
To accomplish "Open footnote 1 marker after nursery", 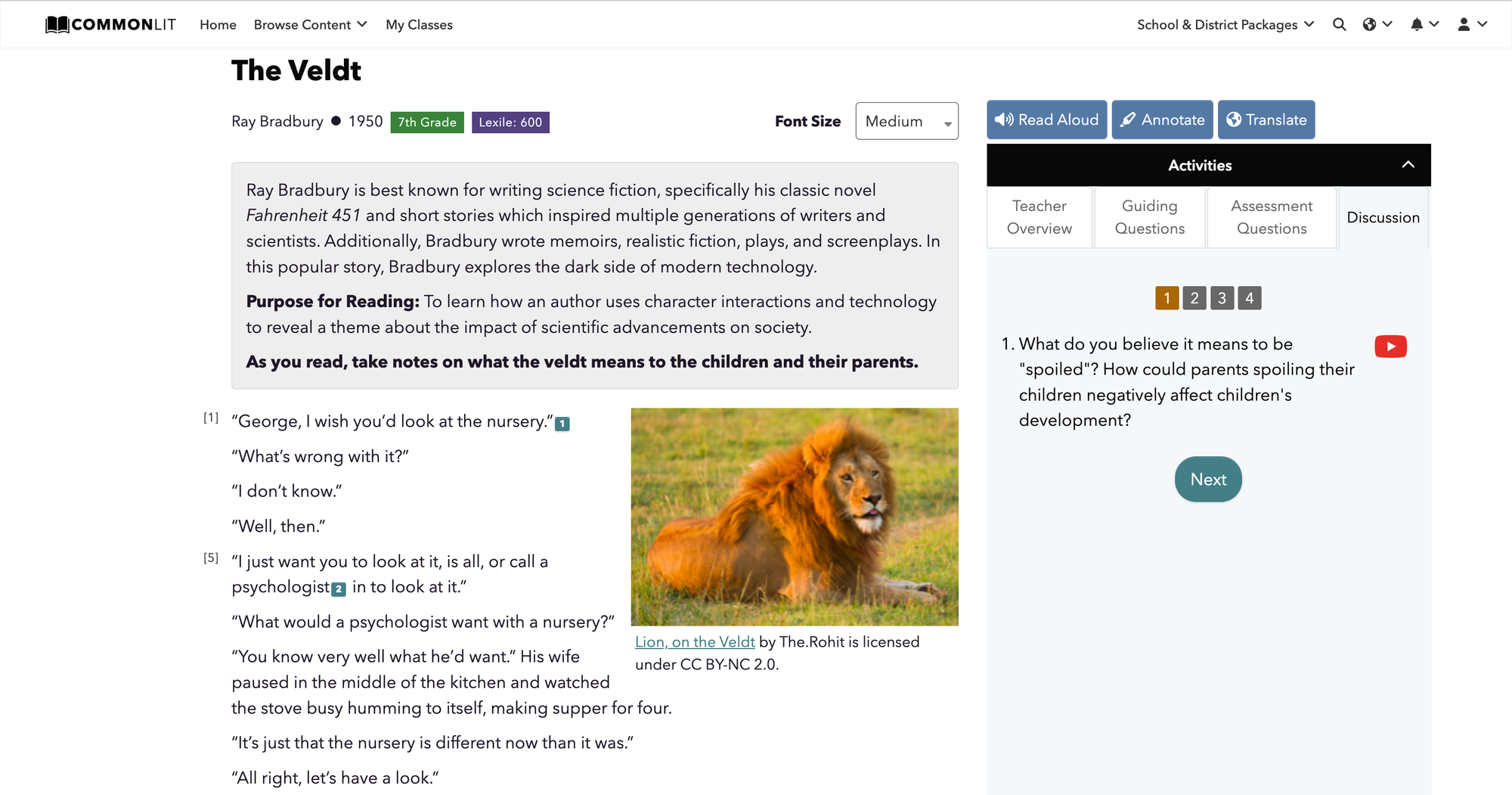I will [562, 424].
